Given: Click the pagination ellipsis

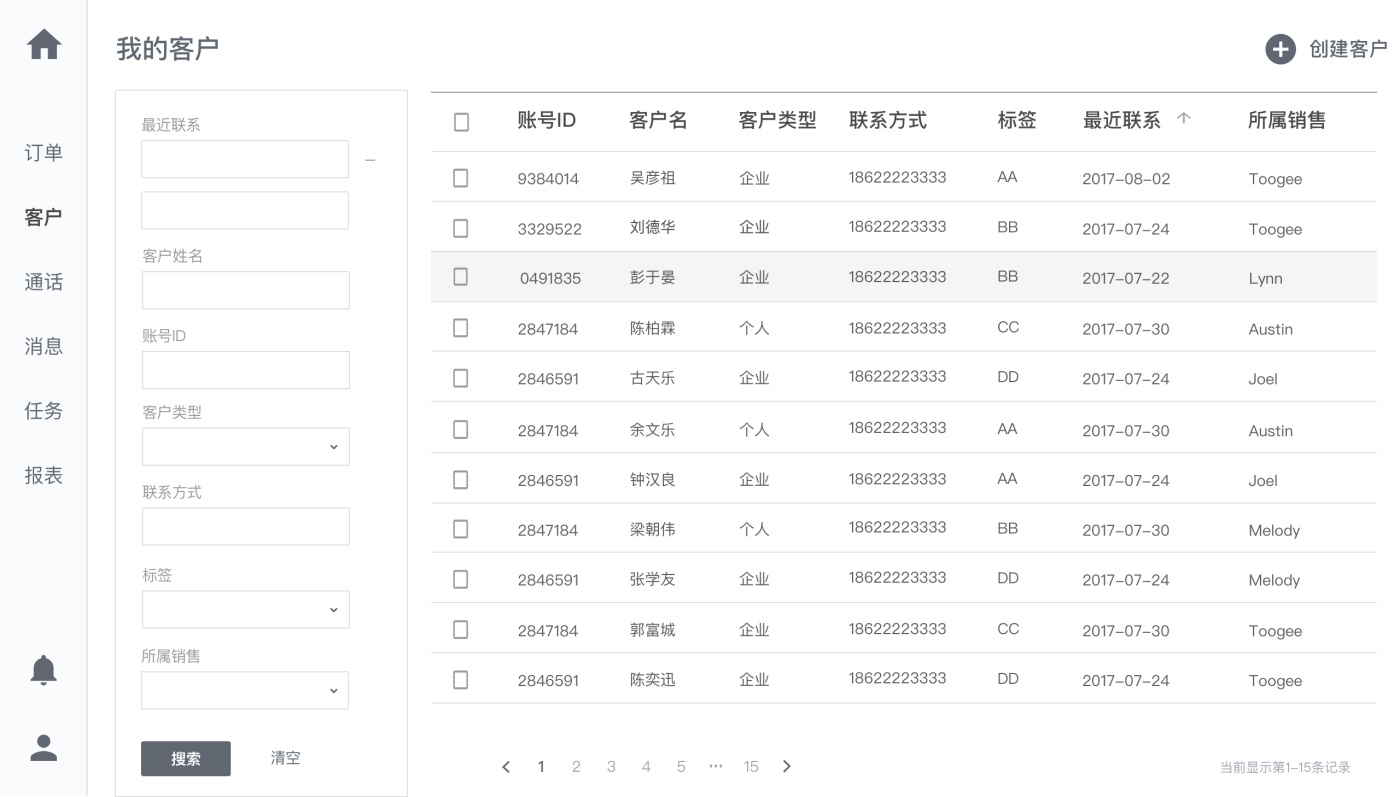Looking at the screenshot, I should (715, 766).
